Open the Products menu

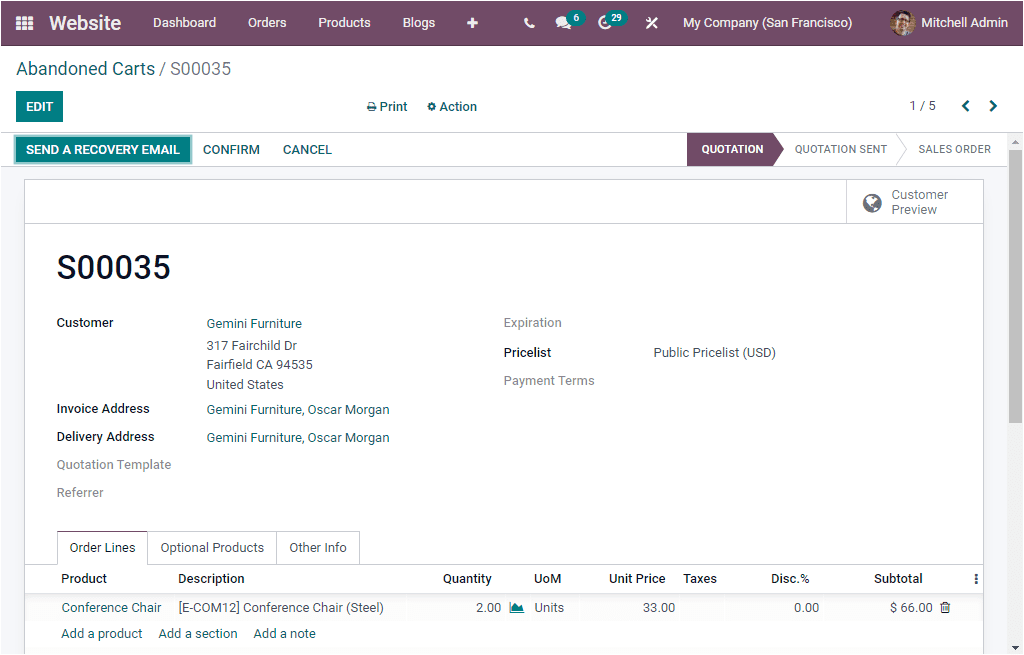(x=344, y=22)
